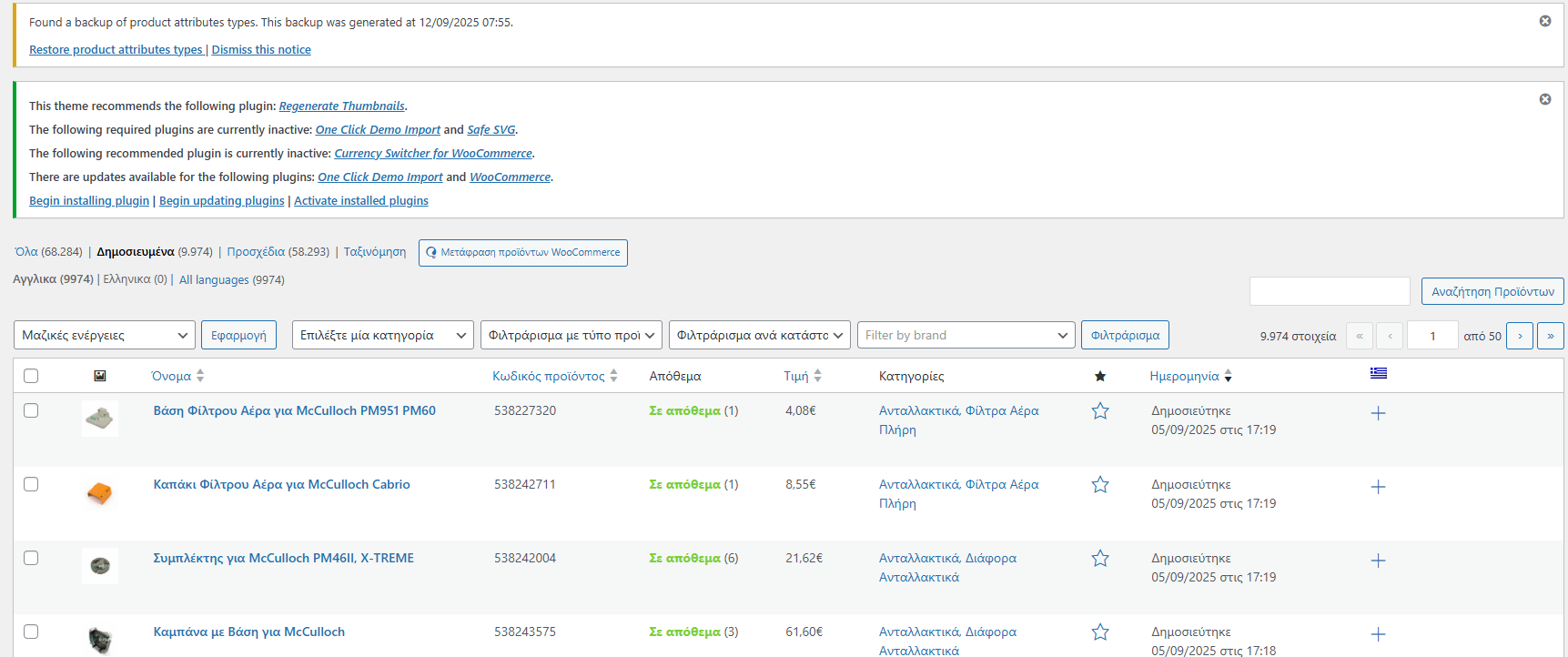Check the select-all products checkbox
Viewport: 1568px width, 657px height.
(31, 376)
